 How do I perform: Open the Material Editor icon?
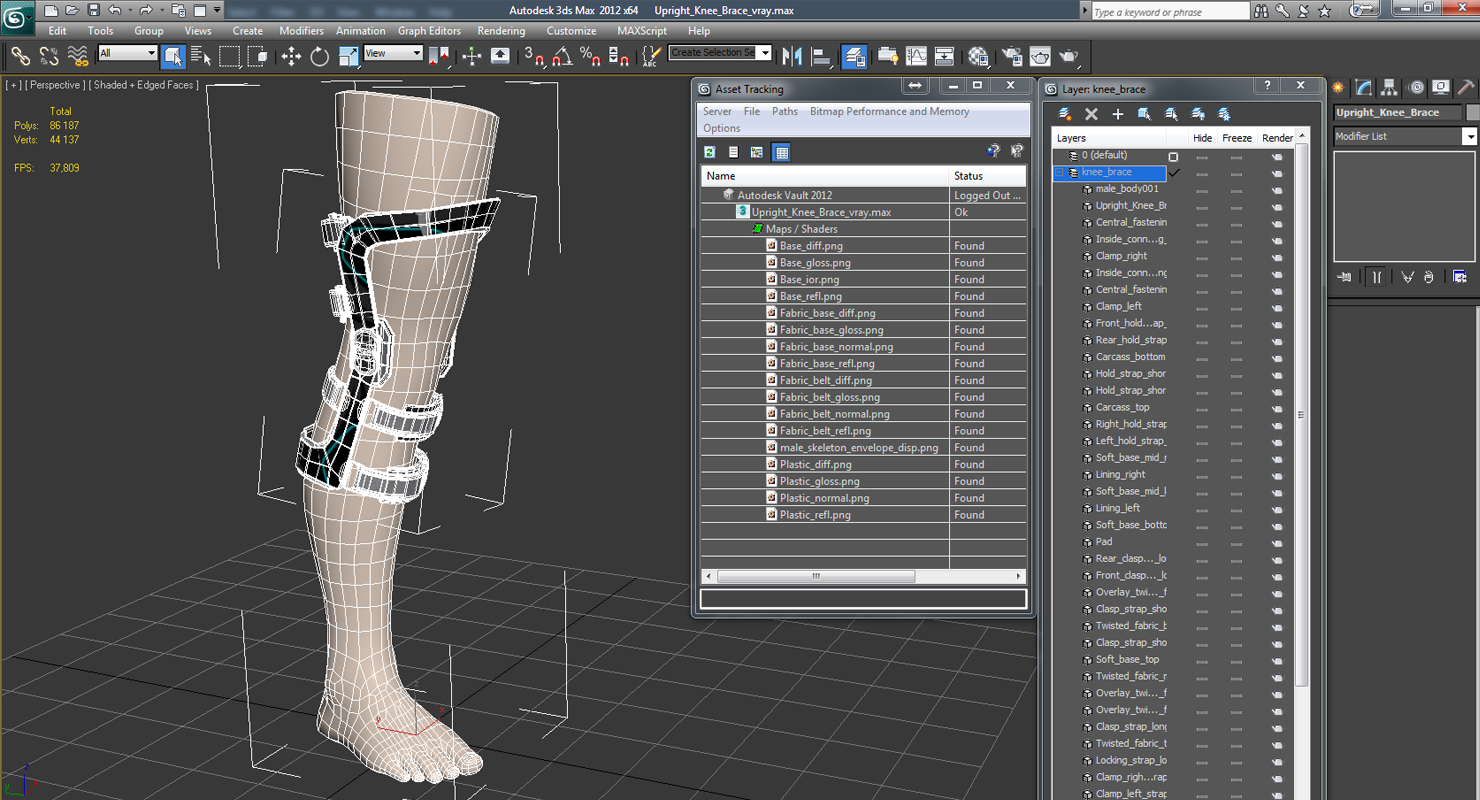coord(978,56)
